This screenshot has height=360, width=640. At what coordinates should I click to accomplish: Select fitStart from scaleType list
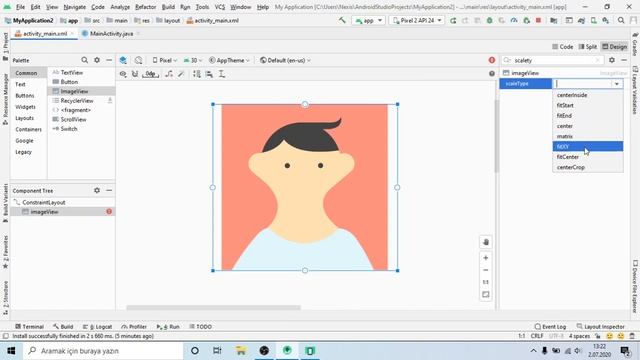tap(588, 105)
